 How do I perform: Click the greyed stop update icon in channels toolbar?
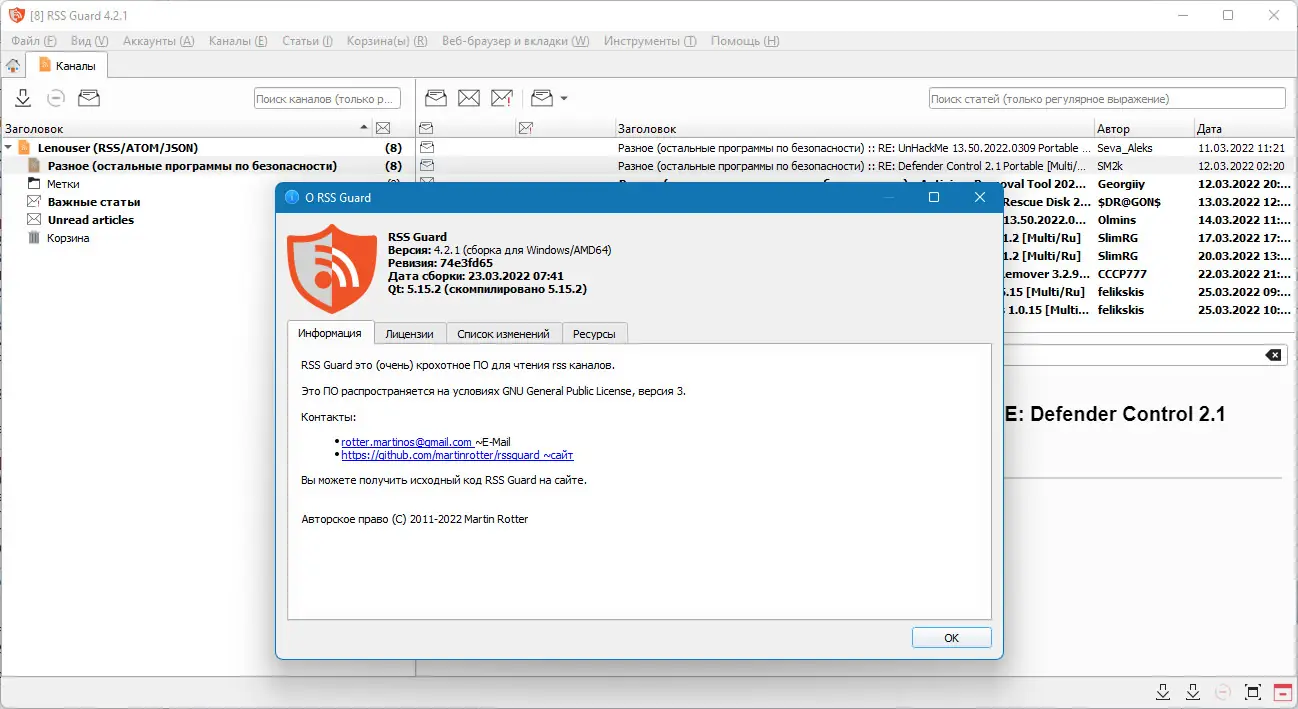56,98
